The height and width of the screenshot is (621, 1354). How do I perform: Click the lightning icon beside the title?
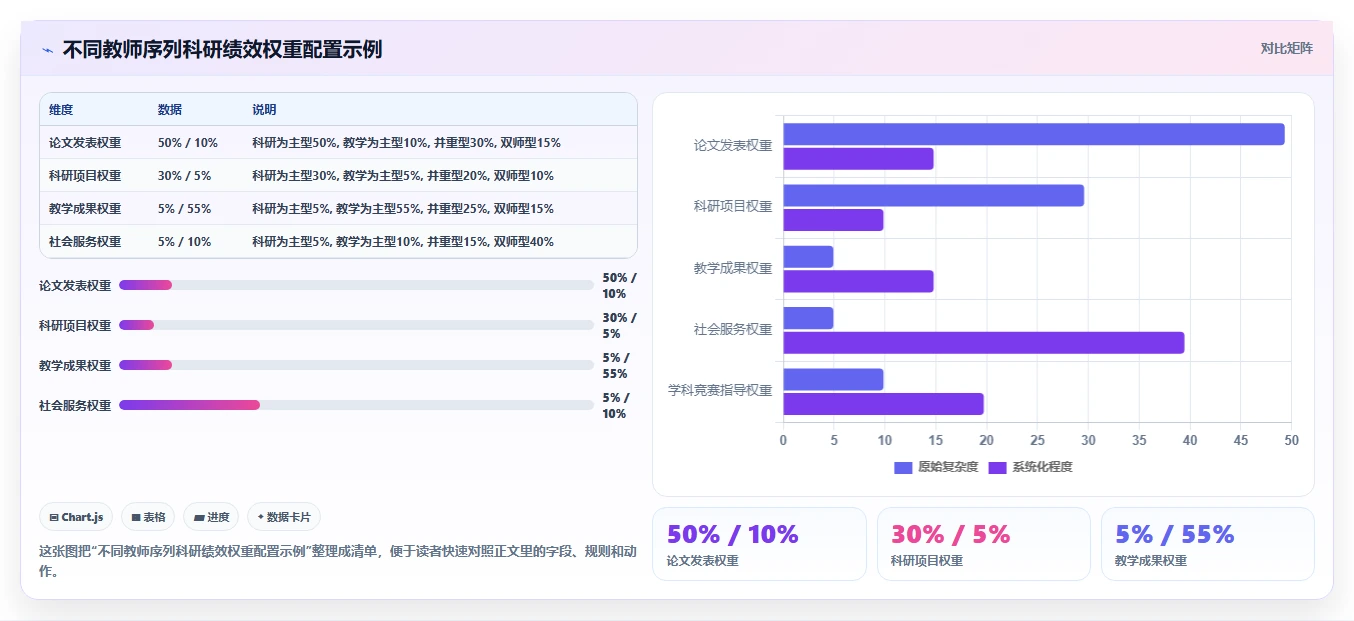click(x=47, y=50)
